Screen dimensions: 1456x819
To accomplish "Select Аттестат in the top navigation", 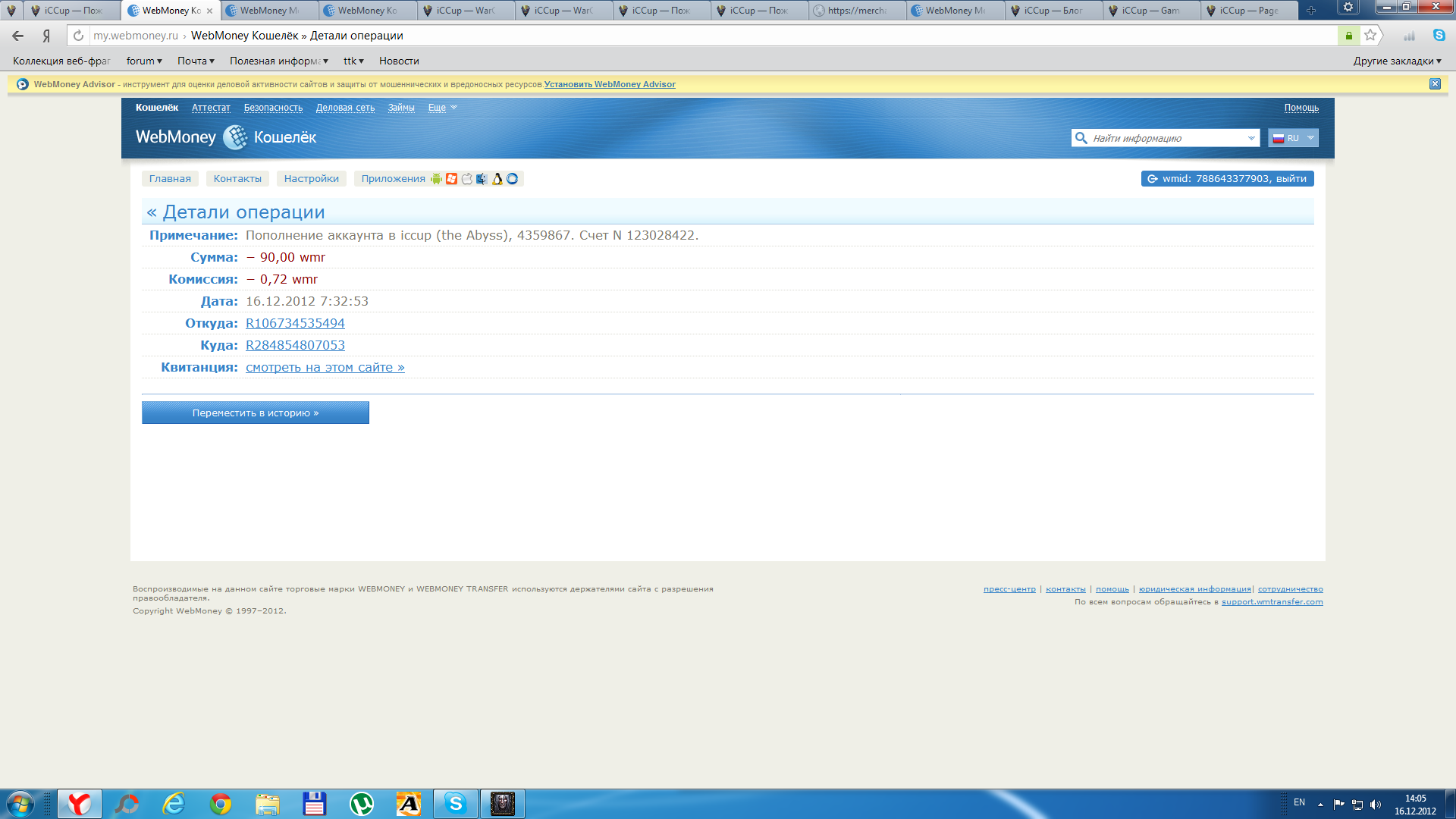I will click(211, 108).
